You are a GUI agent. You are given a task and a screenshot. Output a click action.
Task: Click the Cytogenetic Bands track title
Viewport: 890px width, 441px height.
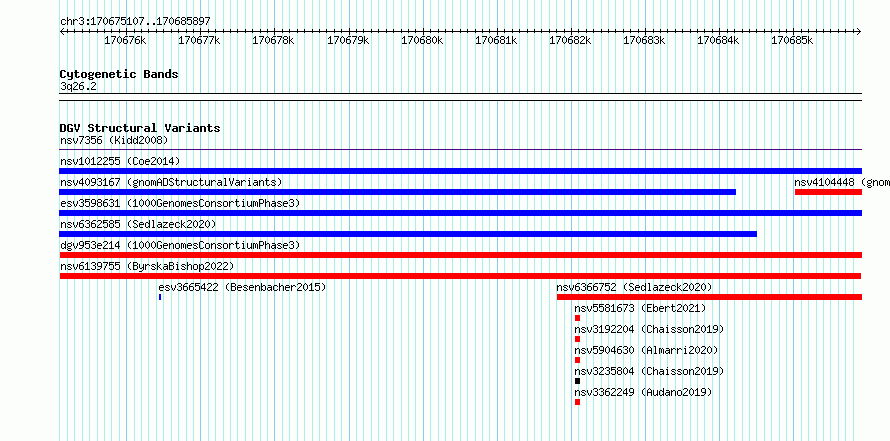[x=119, y=74]
